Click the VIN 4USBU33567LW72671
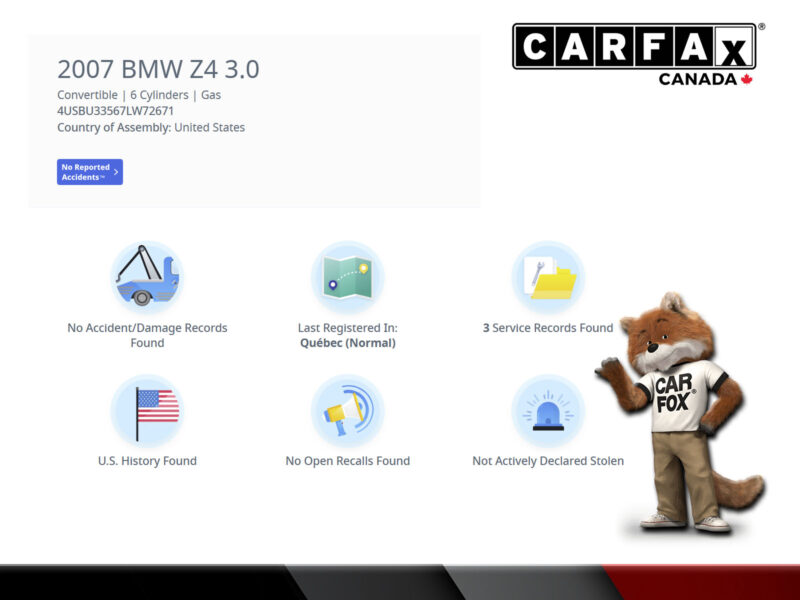 pos(115,111)
